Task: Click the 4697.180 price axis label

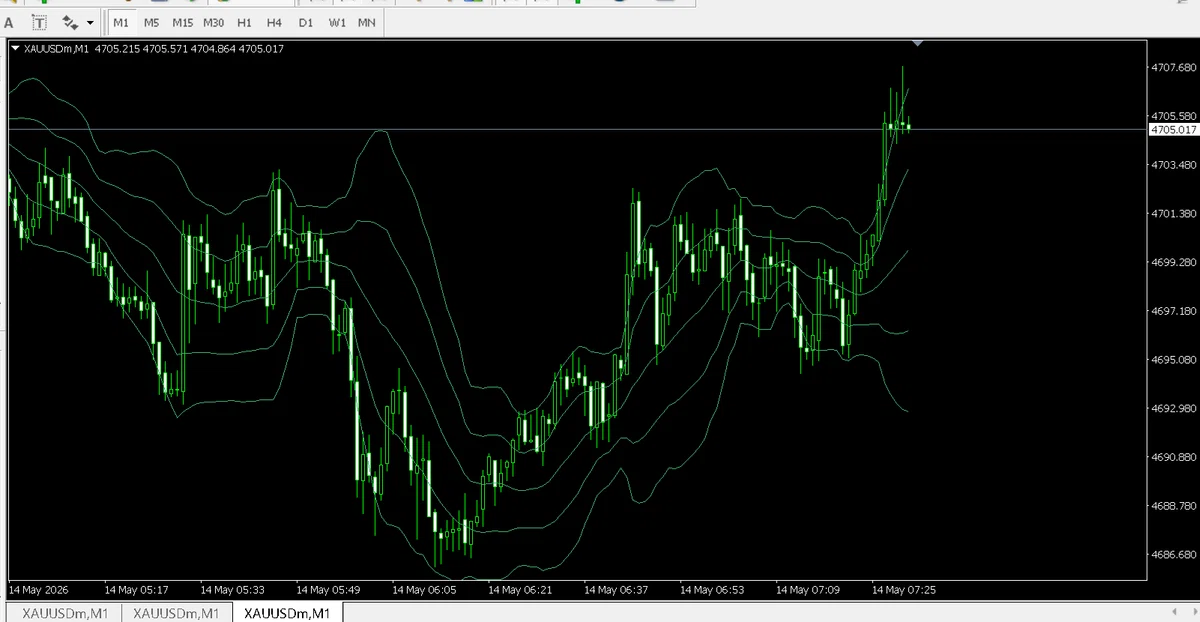Action: point(1174,311)
